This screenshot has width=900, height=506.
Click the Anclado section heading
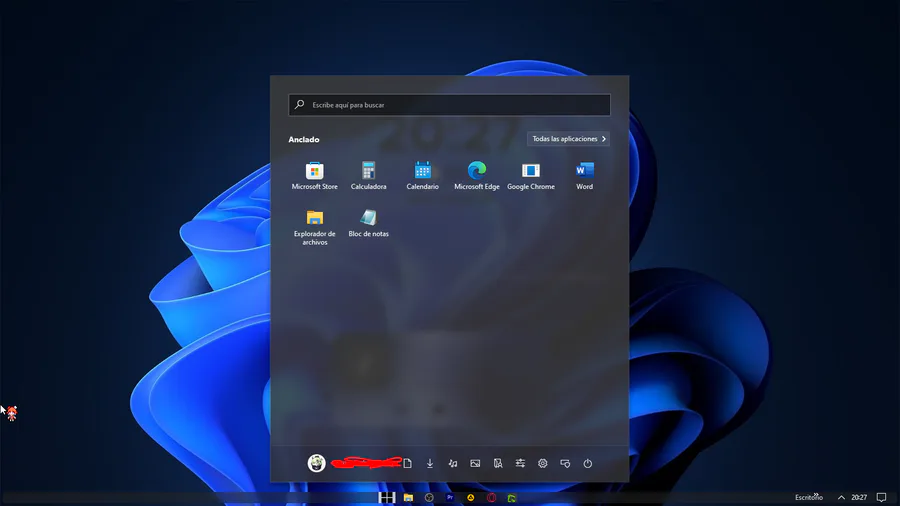(304, 139)
